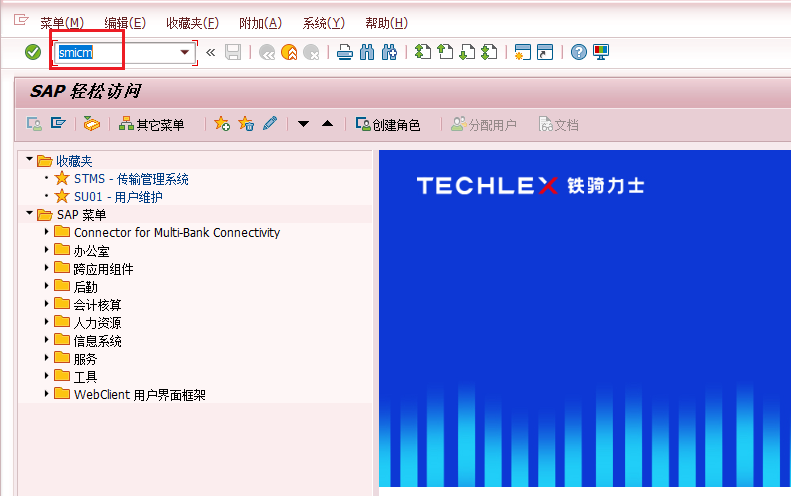Viewport: 791px width, 496px height.
Task: Click the orange Exit icon
Action: pyautogui.click(x=289, y=52)
